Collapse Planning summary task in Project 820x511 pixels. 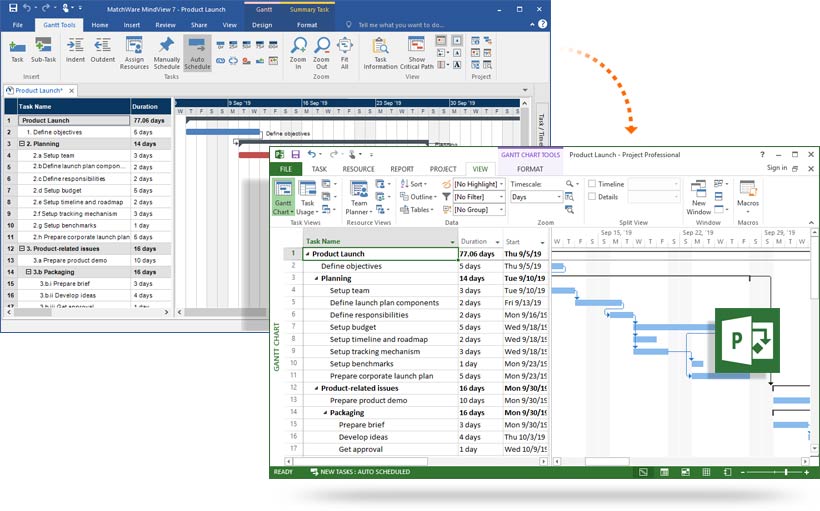tap(316, 279)
